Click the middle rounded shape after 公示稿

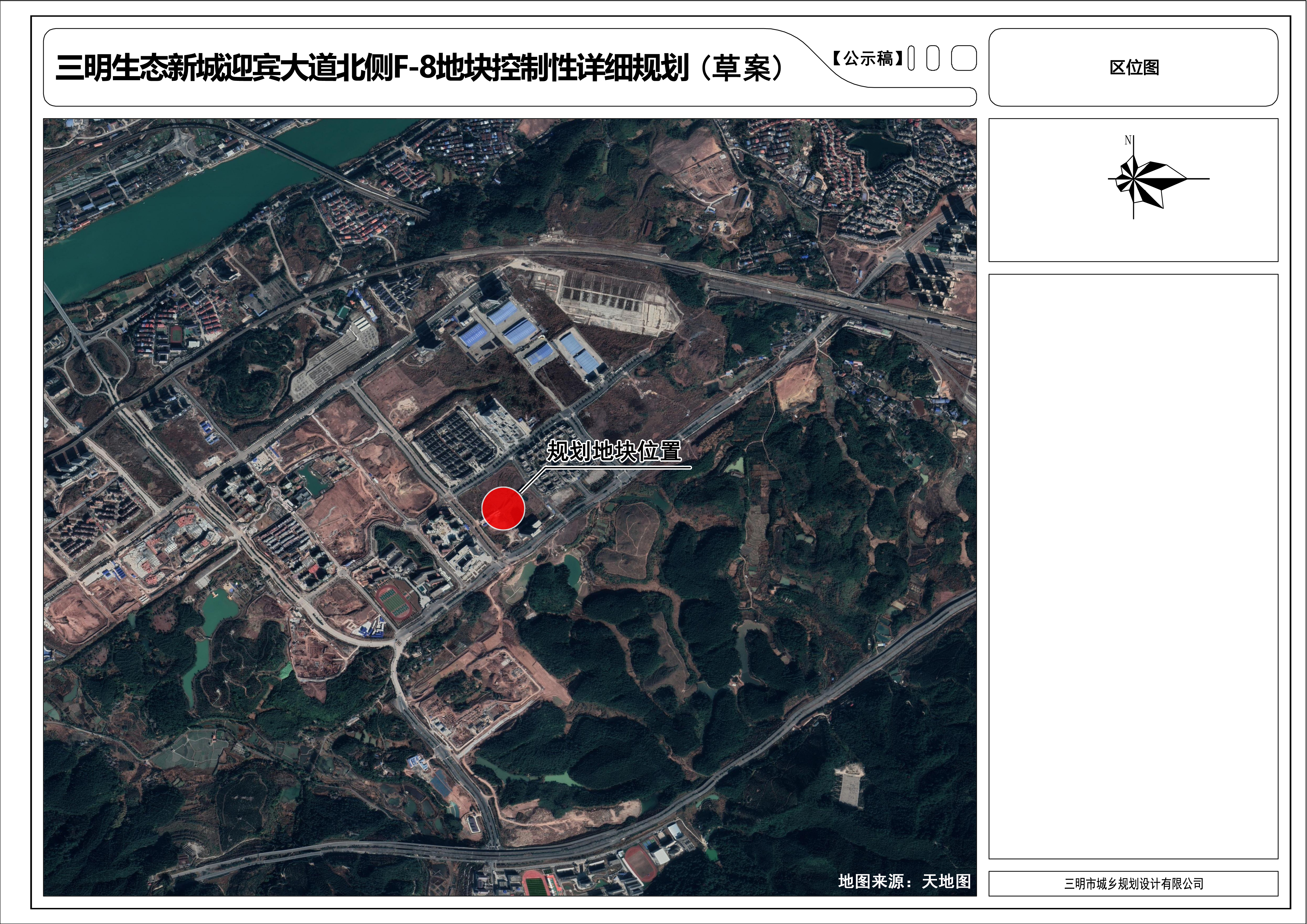933,58
